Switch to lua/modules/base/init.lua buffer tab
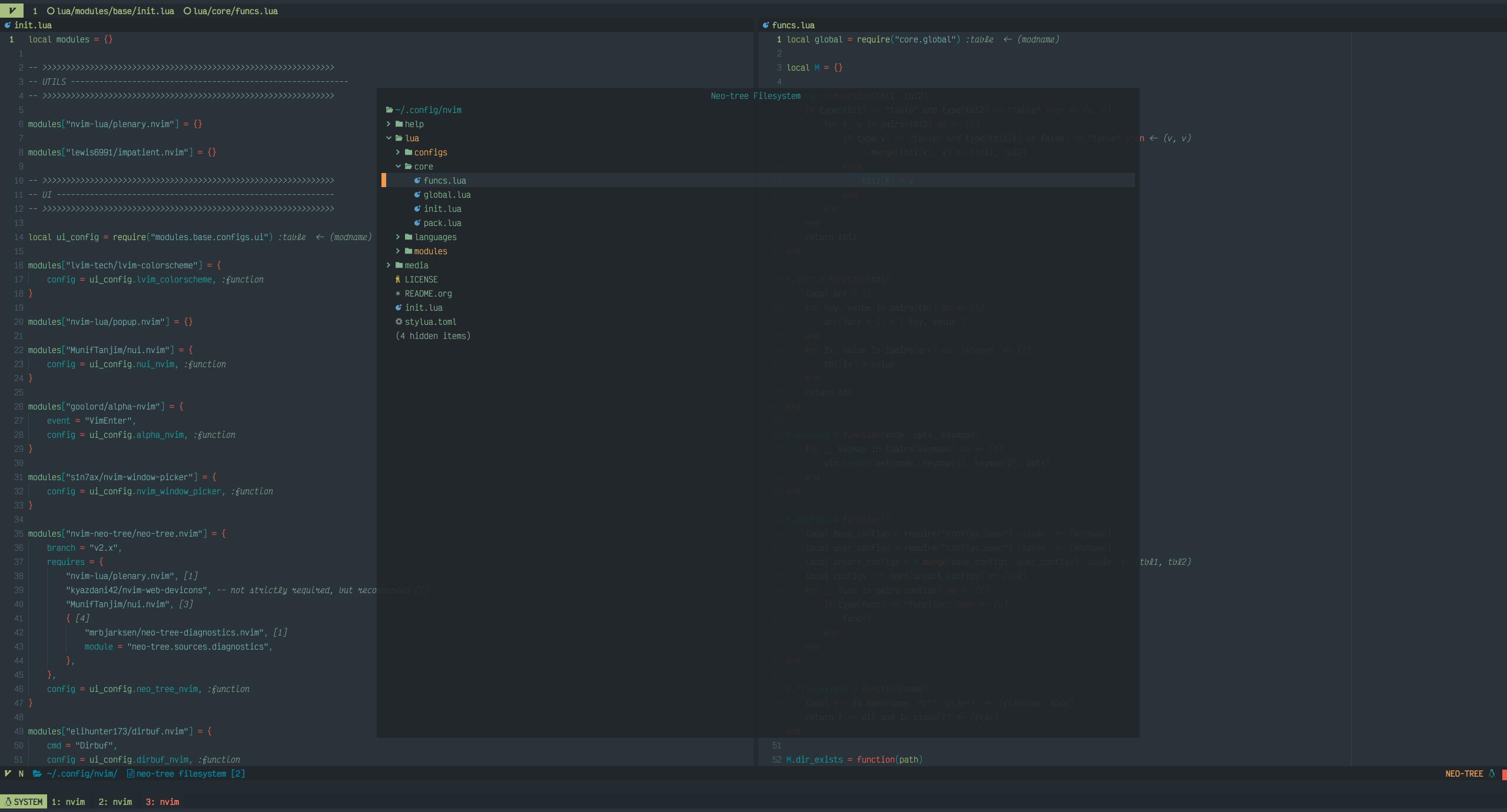The height and width of the screenshot is (812, 1507). (x=115, y=11)
